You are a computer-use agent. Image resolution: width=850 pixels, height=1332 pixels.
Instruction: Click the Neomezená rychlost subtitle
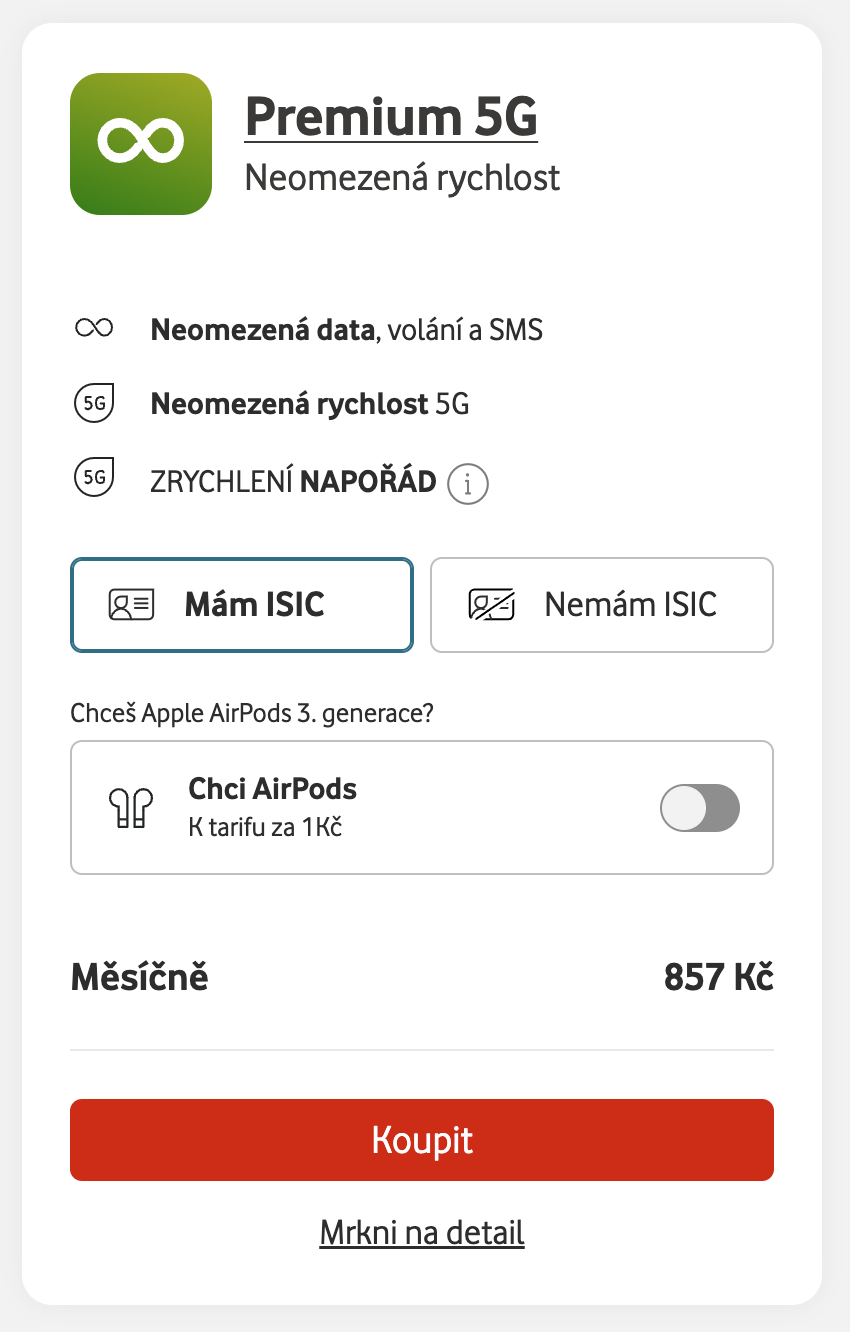click(x=402, y=178)
